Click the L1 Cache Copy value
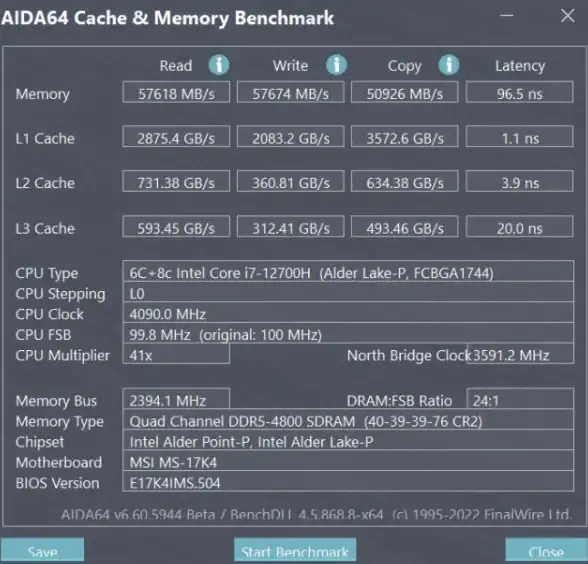This screenshot has height=564, width=588. click(x=405, y=137)
